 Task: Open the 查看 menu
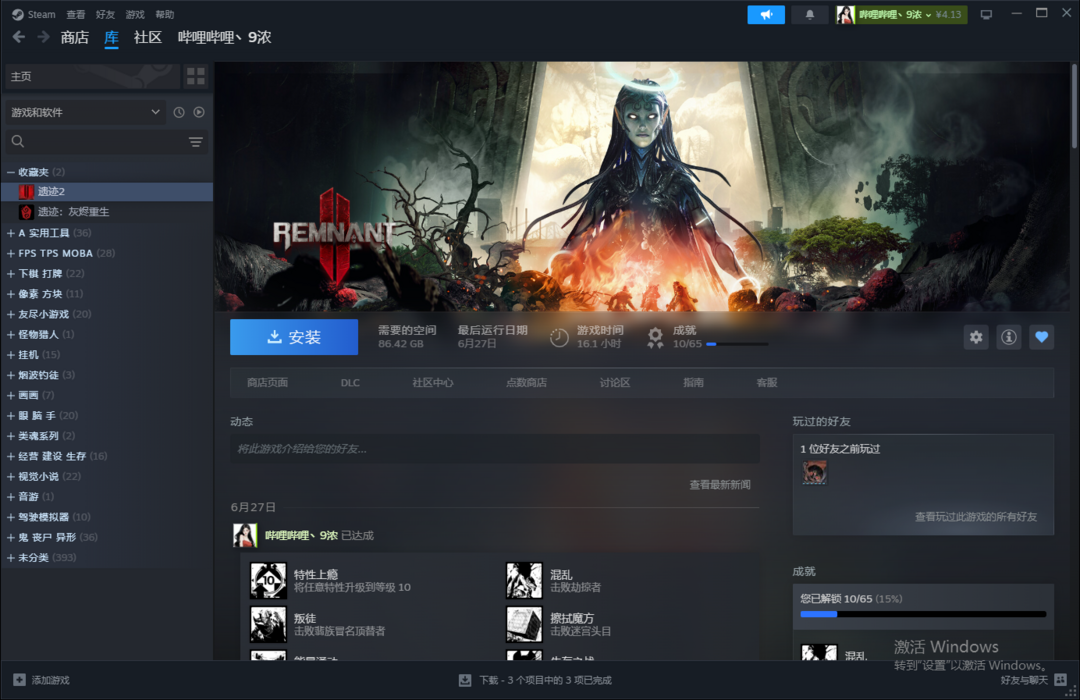pyautogui.click(x=76, y=14)
